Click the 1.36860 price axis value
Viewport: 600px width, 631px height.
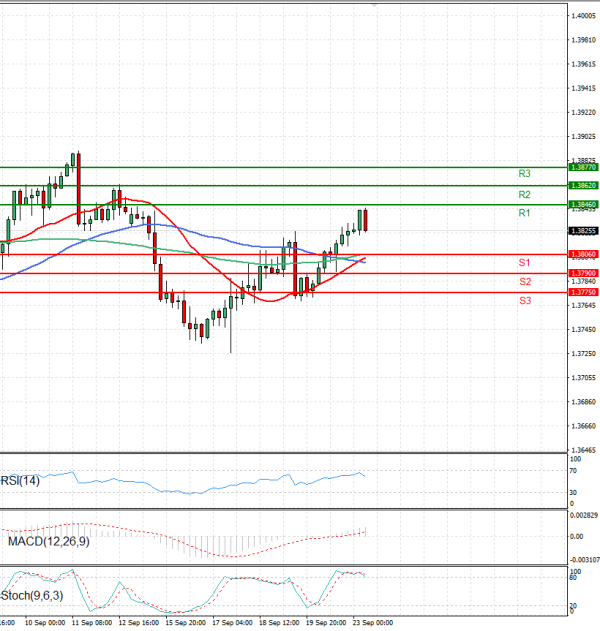584,402
